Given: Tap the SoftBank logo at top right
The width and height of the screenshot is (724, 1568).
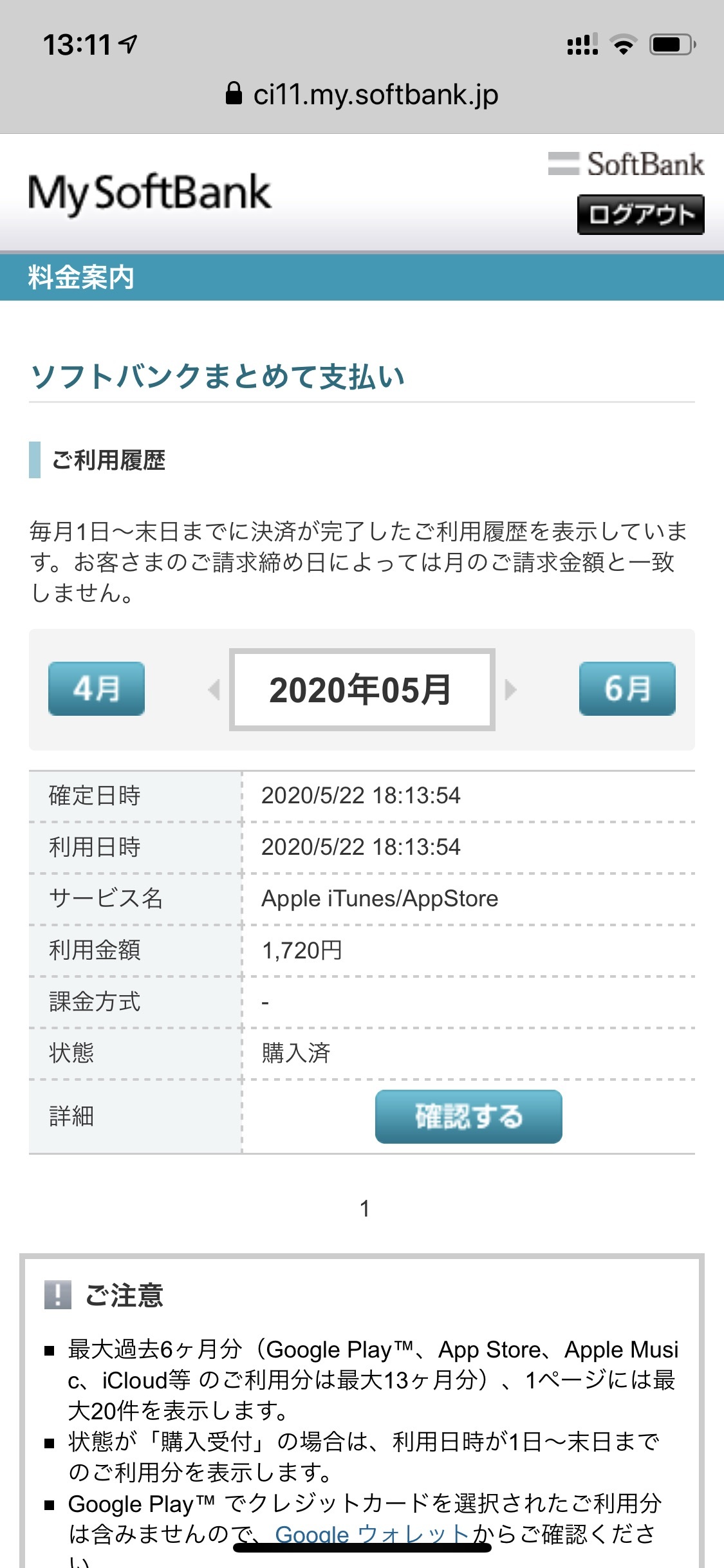Looking at the screenshot, I should [626, 164].
